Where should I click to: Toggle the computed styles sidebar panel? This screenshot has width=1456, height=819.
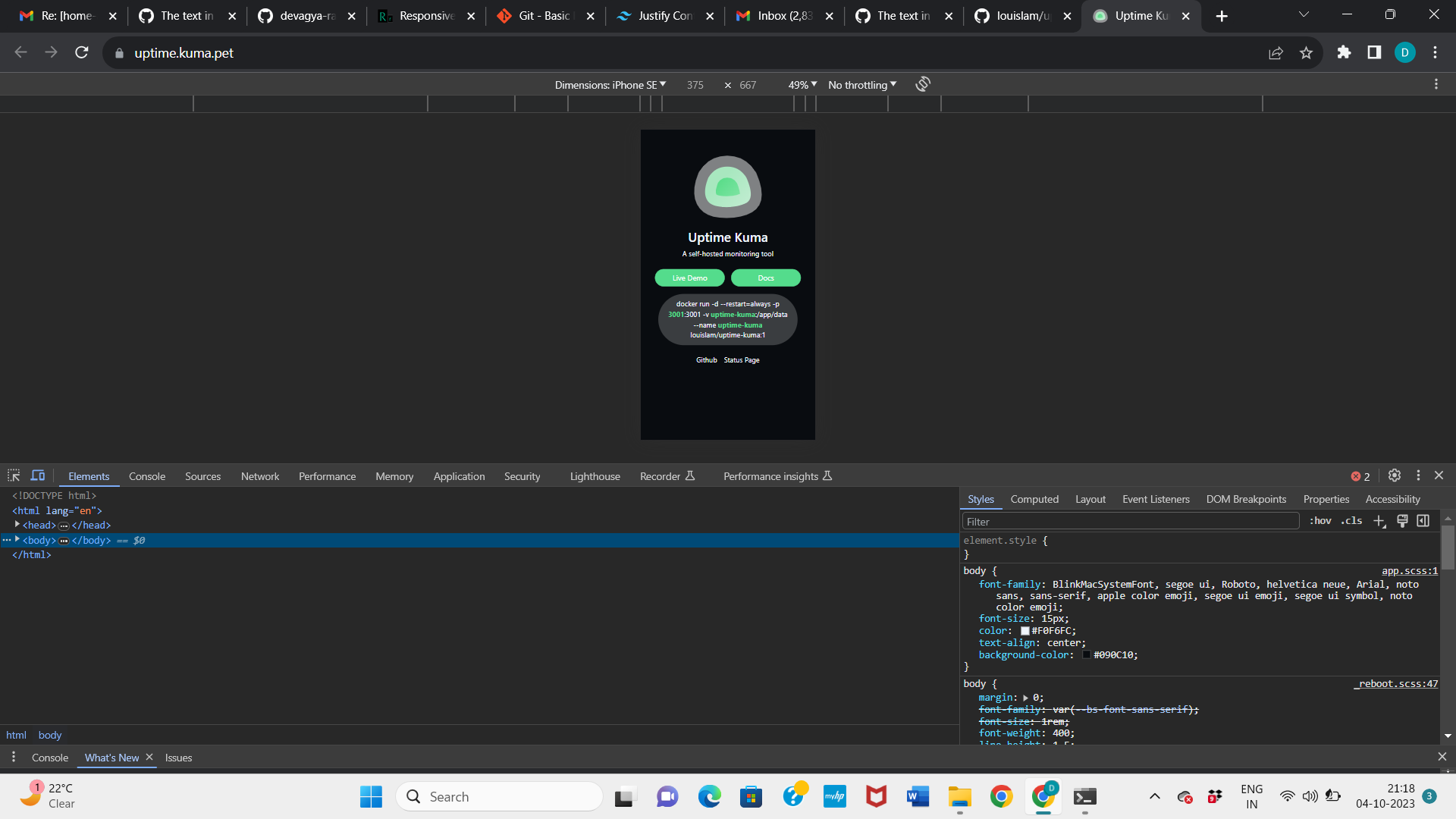click(1423, 521)
